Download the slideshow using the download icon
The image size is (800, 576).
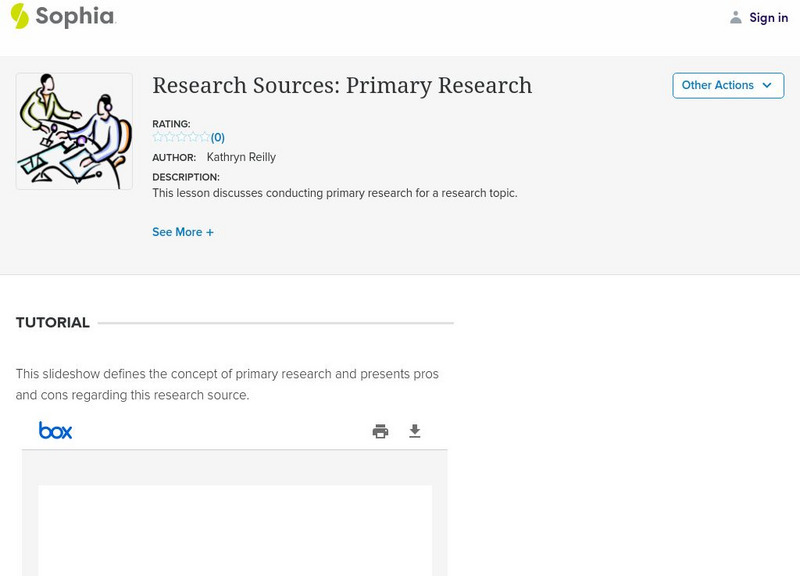coord(415,431)
